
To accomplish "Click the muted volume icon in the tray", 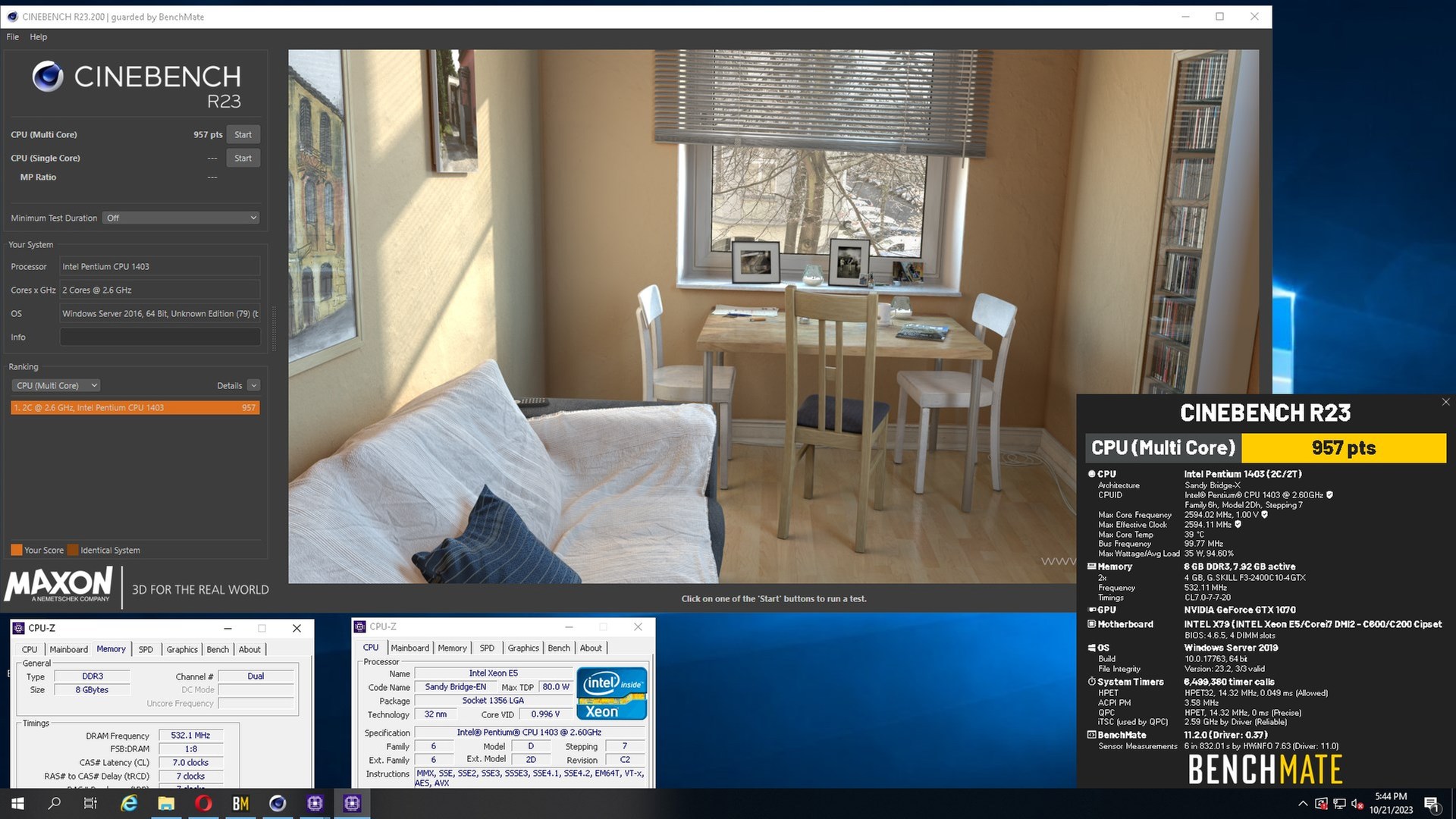I will pyautogui.click(x=1357, y=804).
